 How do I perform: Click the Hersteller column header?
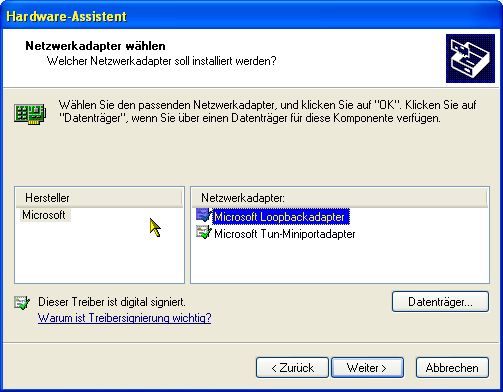pyautogui.click(x=99, y=198)
